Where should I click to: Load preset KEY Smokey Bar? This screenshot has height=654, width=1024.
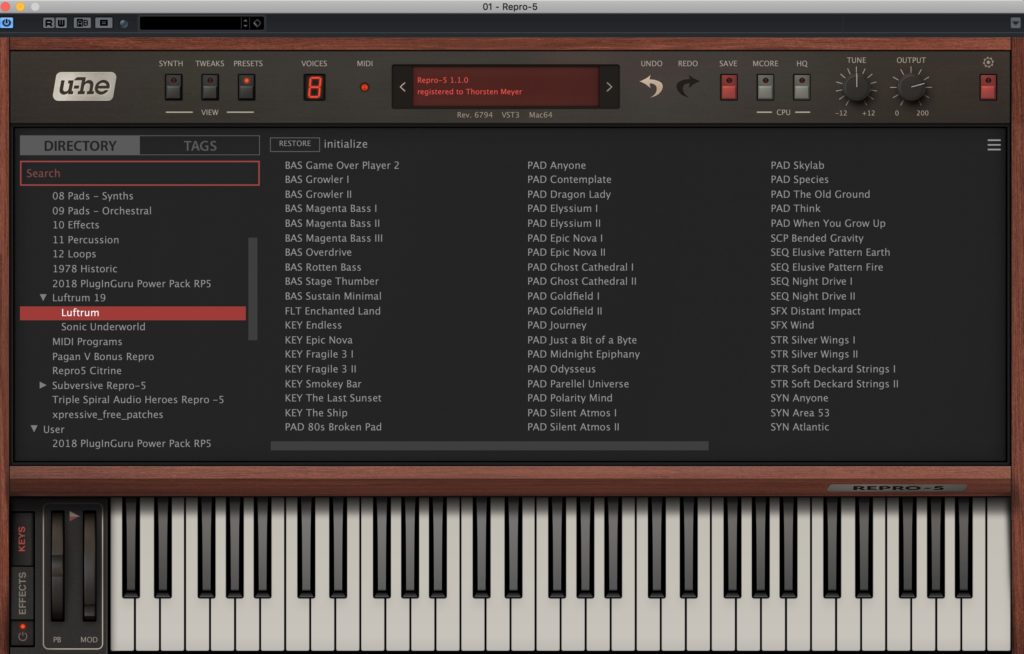(x=323, y=384)
